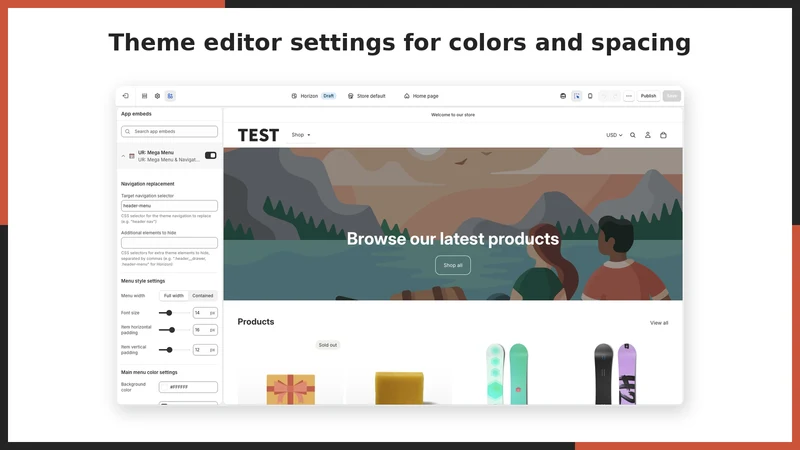Open the Horizon Draft theme selector

click(313, 96)
